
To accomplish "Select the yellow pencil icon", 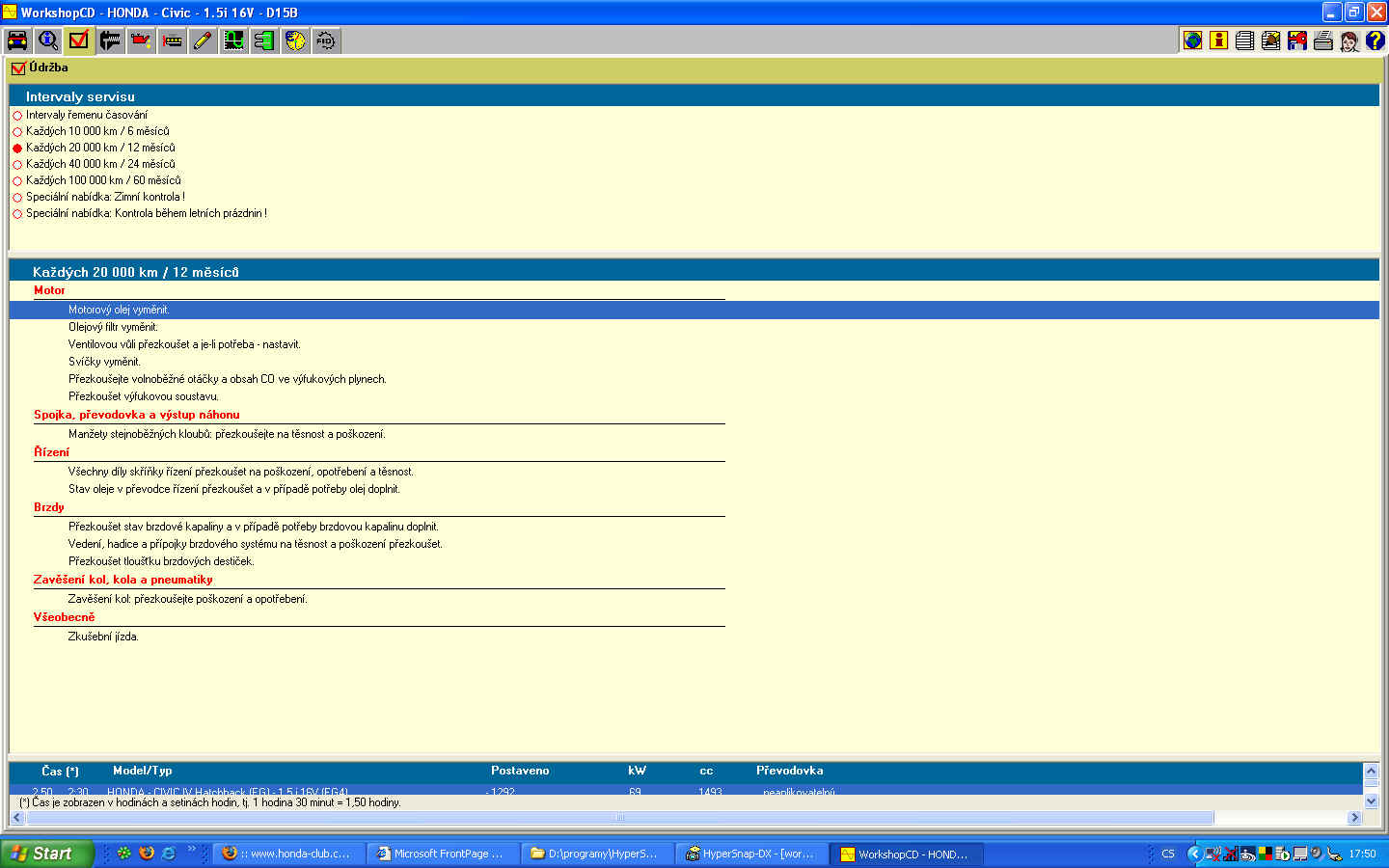I will [x=203, y=41].
